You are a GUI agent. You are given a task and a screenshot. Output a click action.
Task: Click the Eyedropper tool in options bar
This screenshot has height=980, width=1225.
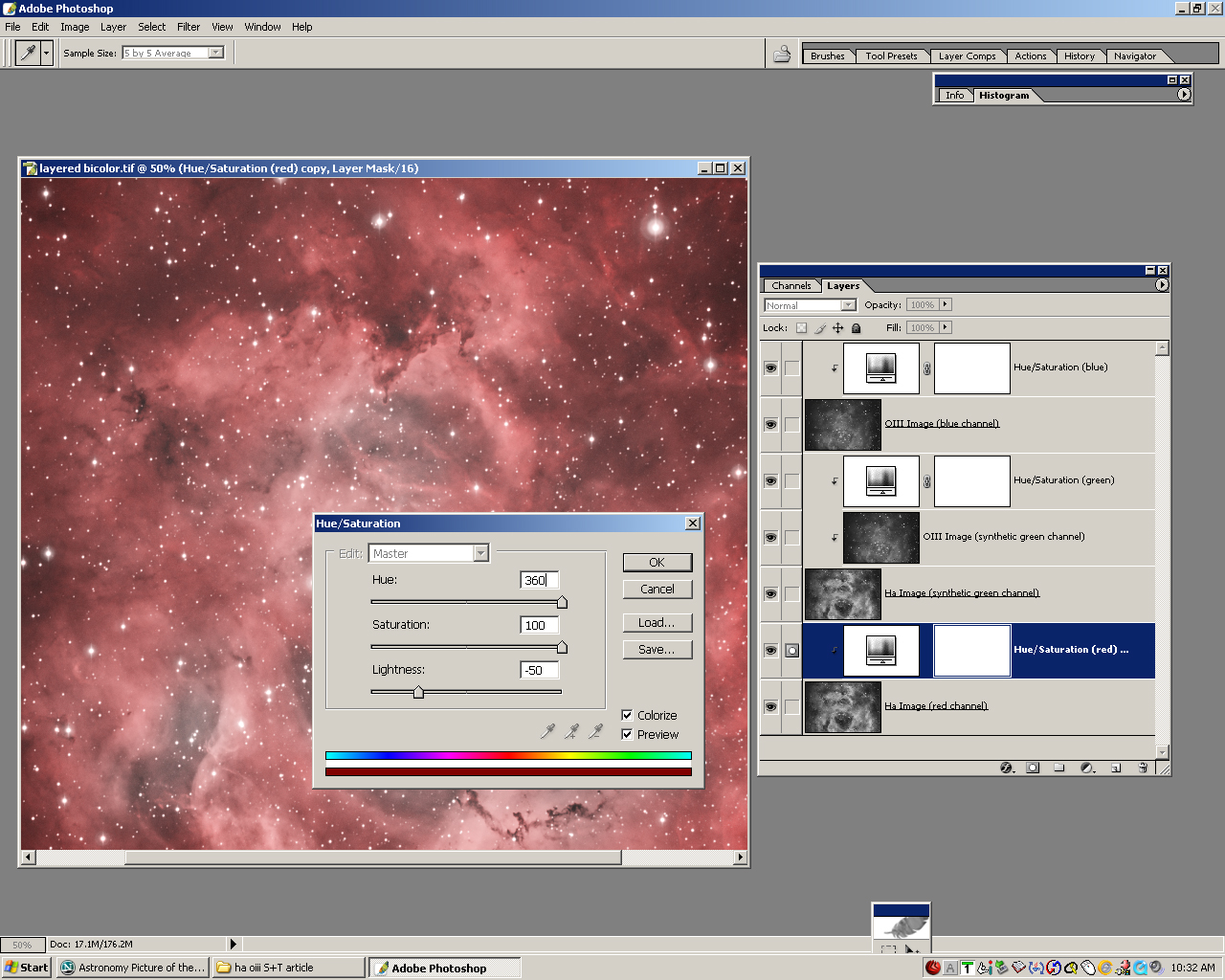28,53
